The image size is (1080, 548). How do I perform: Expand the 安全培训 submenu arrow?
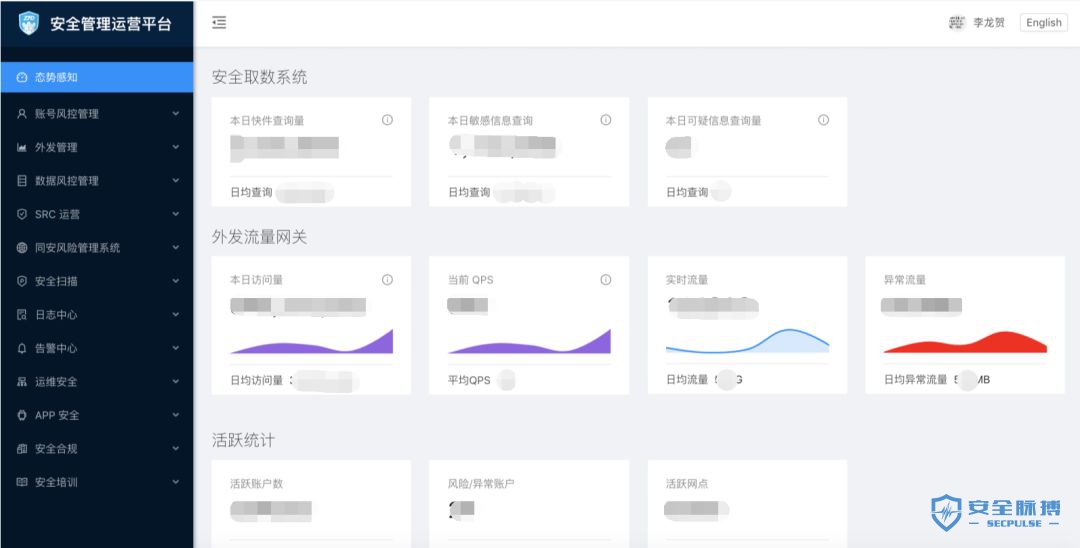point(176,482)
